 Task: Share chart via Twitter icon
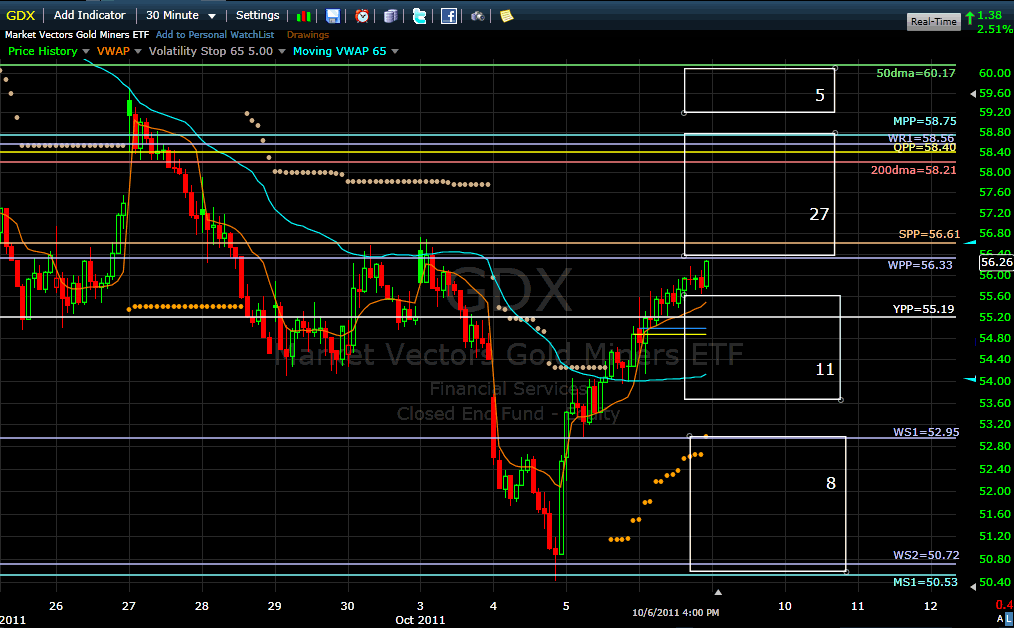(x=420, y=16)
